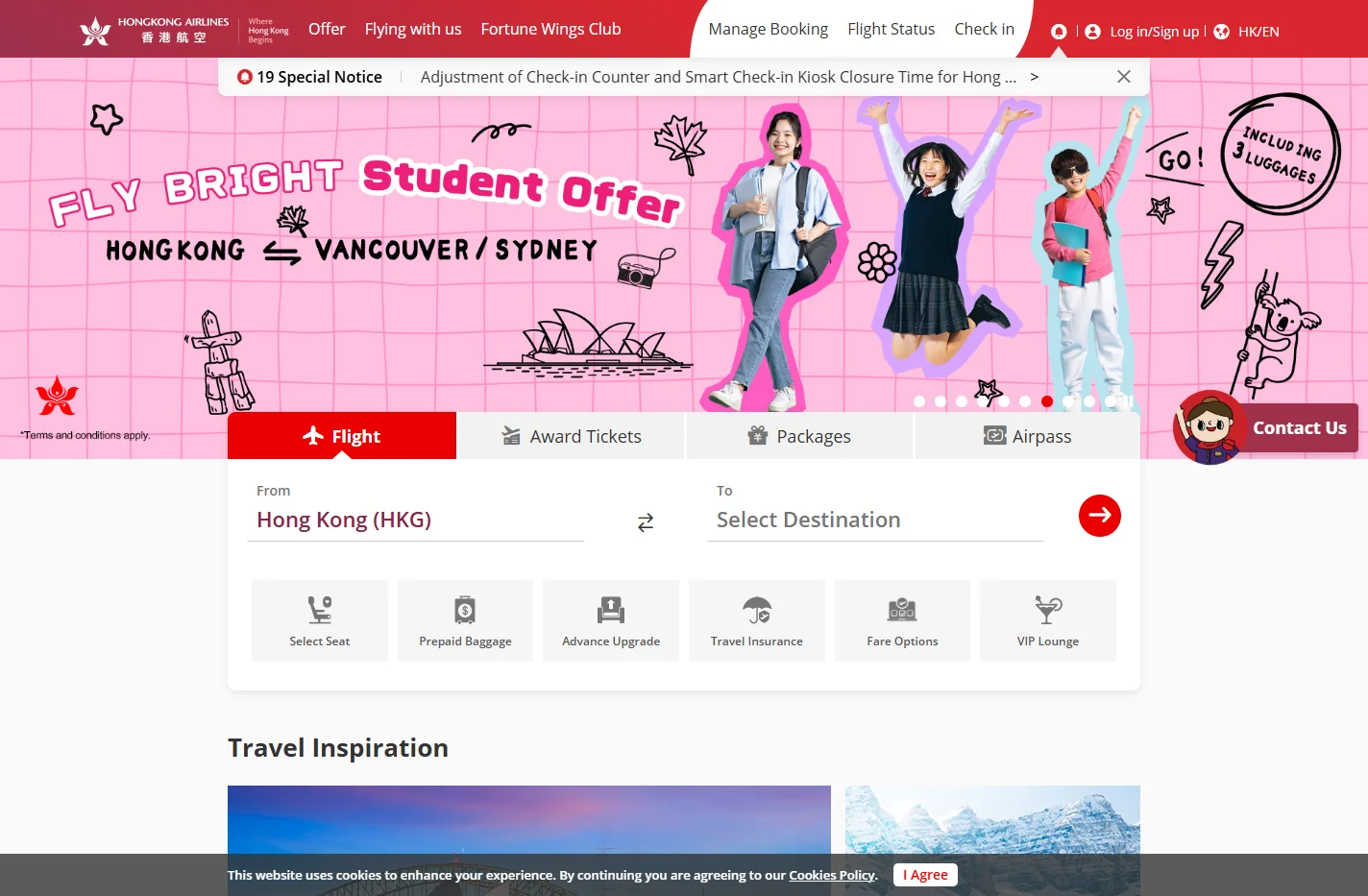Click the Award Tickets plane-ticket icon

(x=511, y=436)
